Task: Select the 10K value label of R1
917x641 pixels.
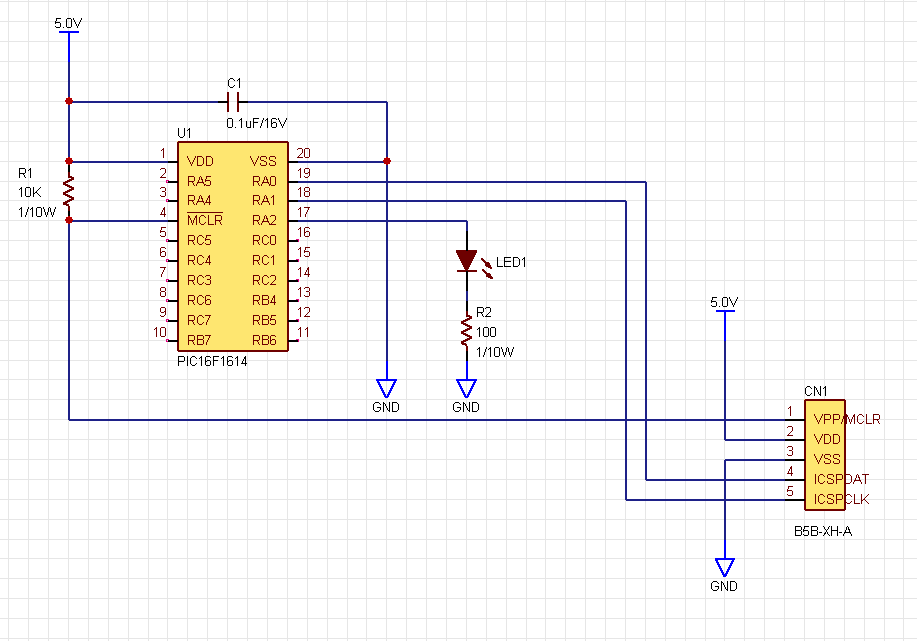Action: [x=30, y=191]
